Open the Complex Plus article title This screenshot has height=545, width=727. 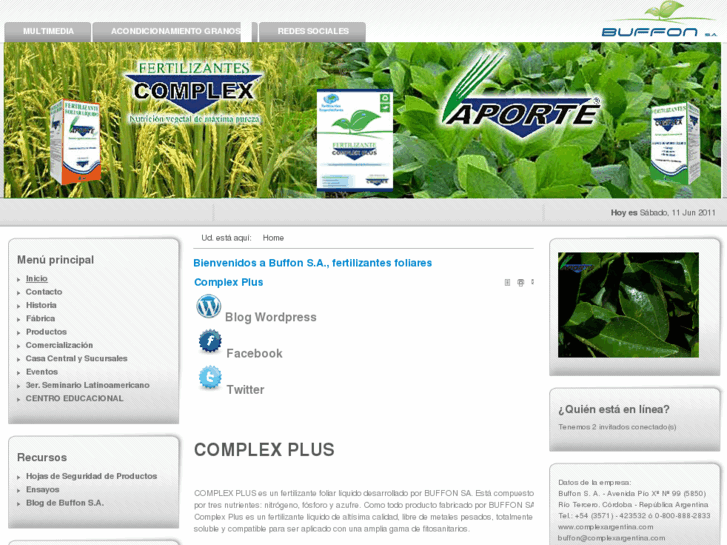(x=229, y=282)
